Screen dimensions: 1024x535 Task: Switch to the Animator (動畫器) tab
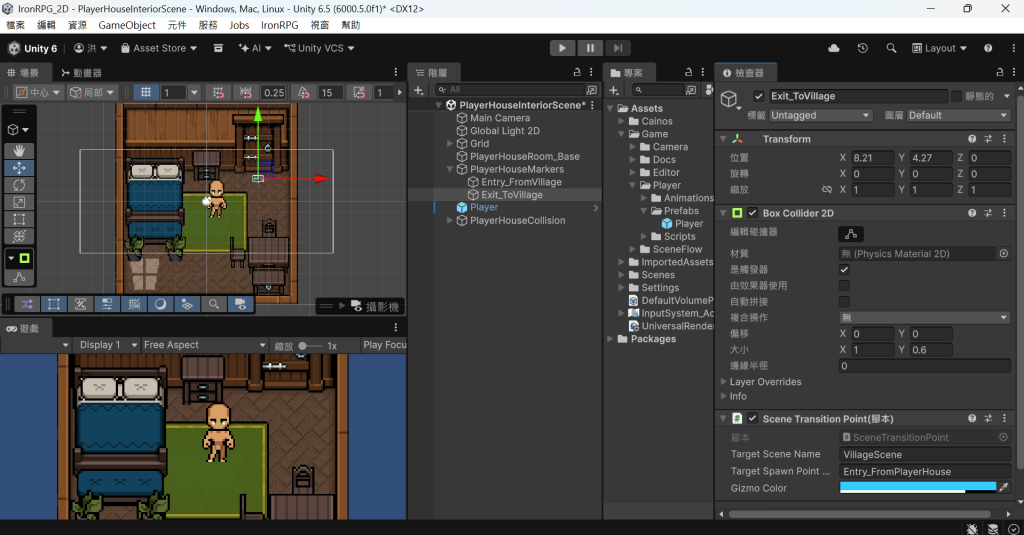click(x=81, y=73)
